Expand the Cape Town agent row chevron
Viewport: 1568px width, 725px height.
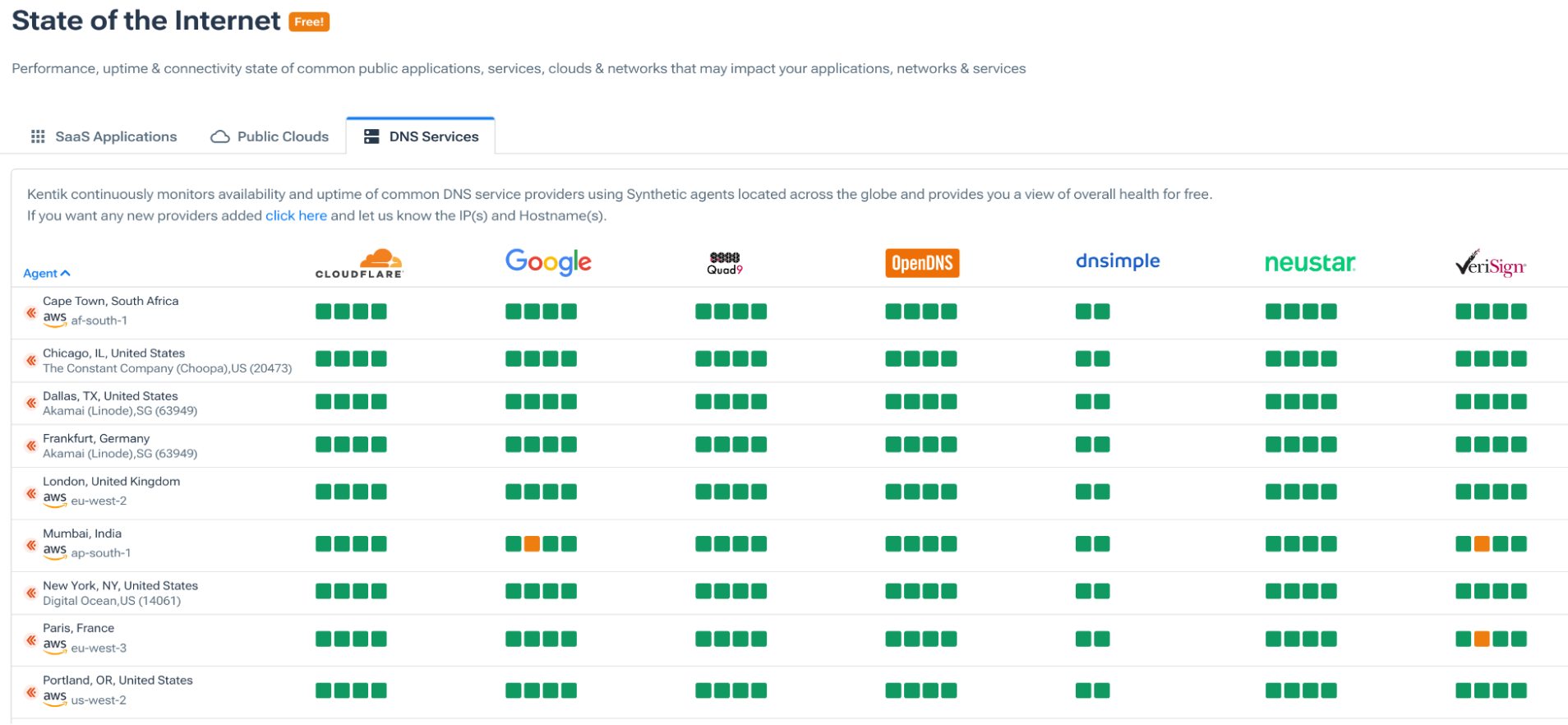point(30,312)
